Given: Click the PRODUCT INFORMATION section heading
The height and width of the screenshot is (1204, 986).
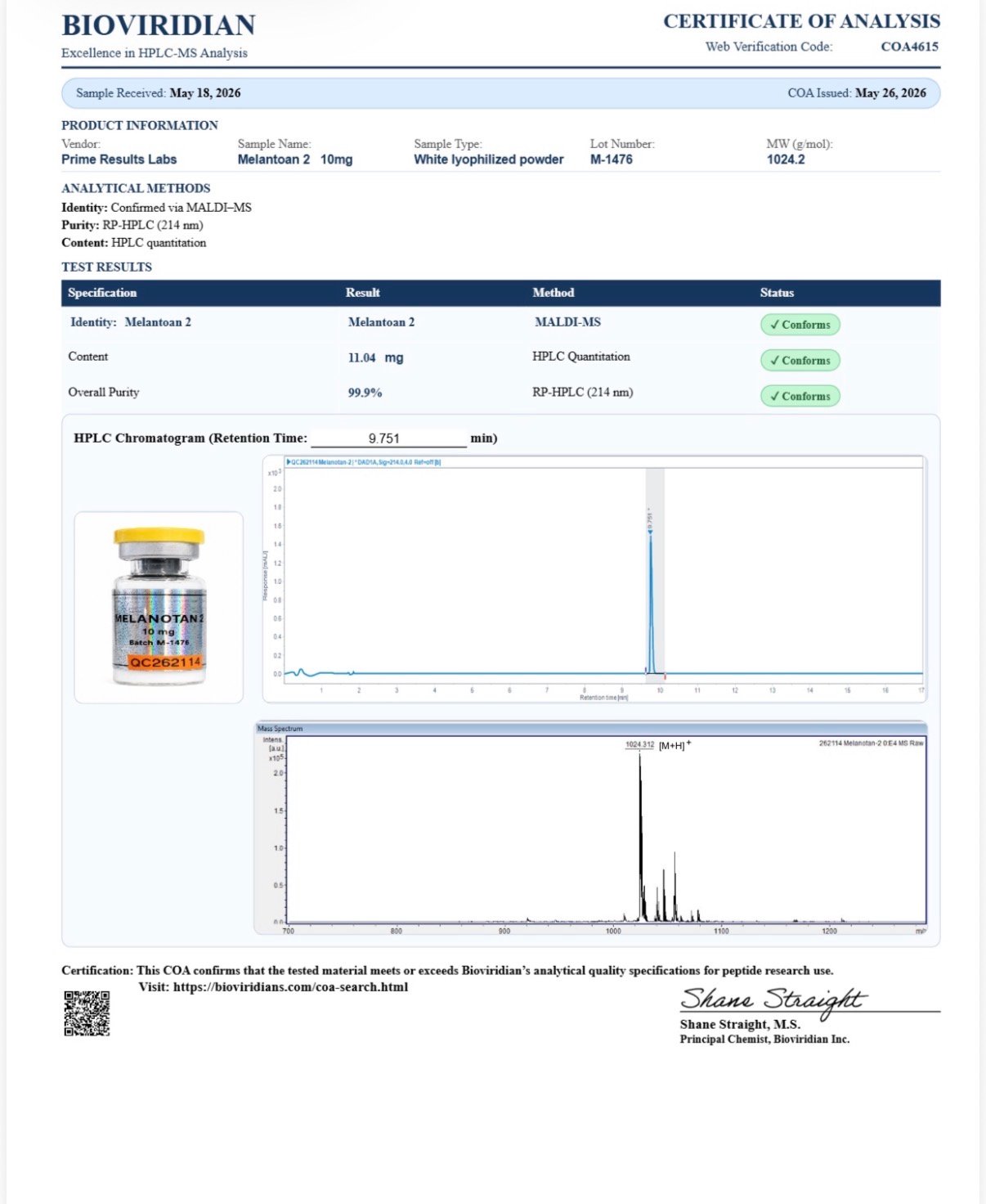Looking at the screenshot, I should (x=140, y=125).
